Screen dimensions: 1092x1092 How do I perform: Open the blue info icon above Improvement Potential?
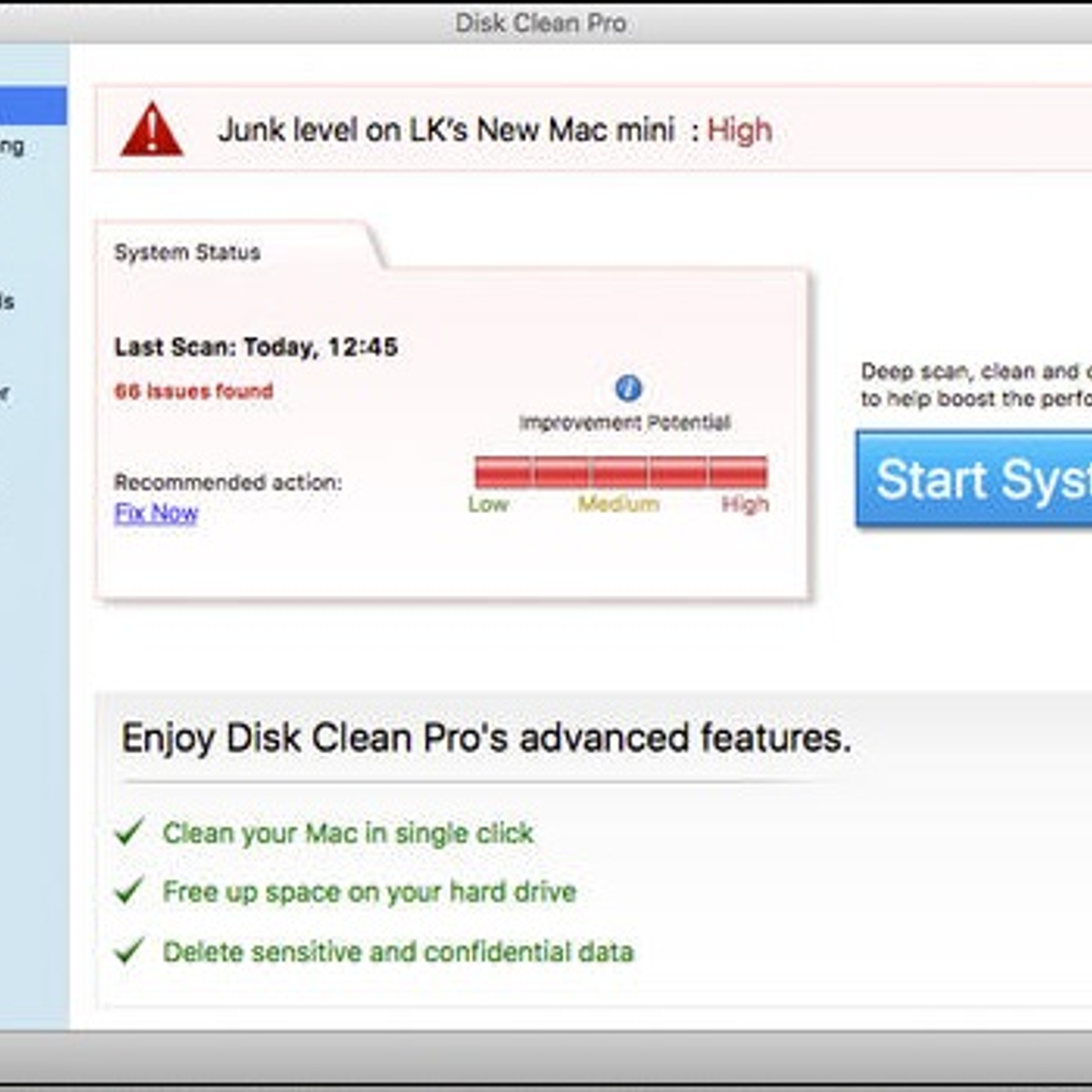coord(628,389)
